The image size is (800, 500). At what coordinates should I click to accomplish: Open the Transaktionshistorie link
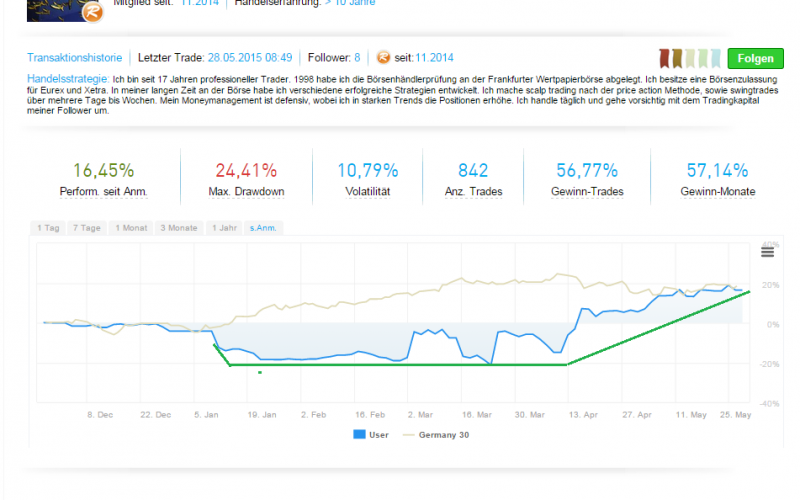tap(73, 57)
